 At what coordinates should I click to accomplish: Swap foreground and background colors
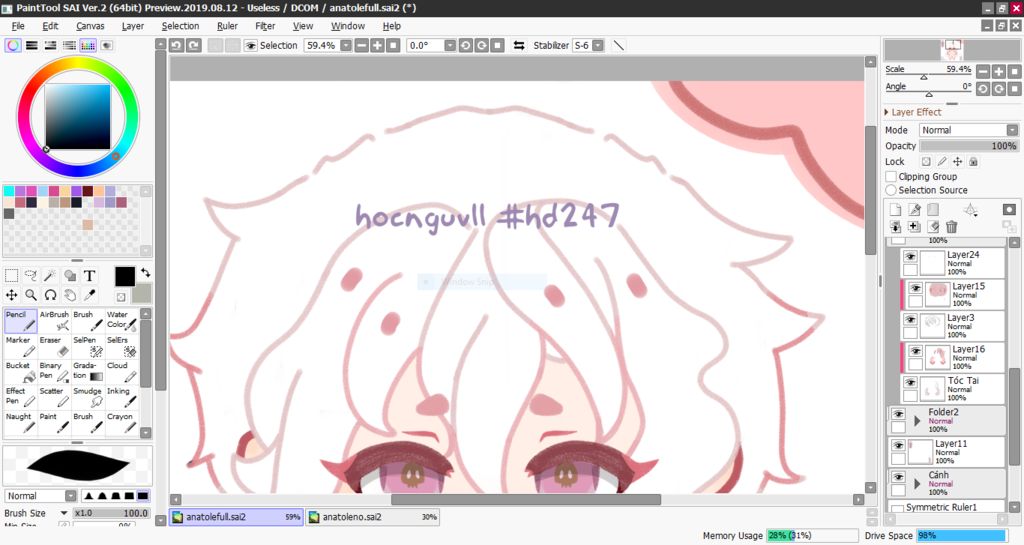145,273
